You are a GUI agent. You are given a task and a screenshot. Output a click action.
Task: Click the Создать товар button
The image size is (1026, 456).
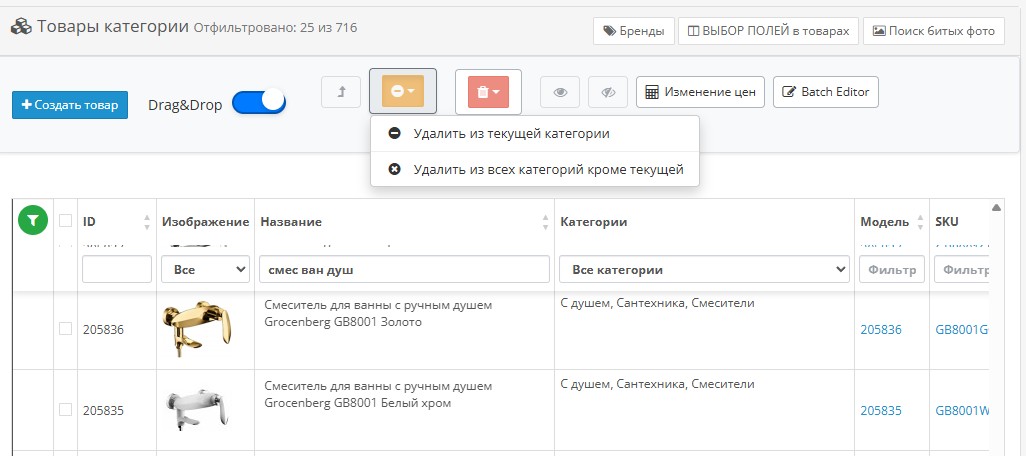pyautogui.click(x=70, y=105)
